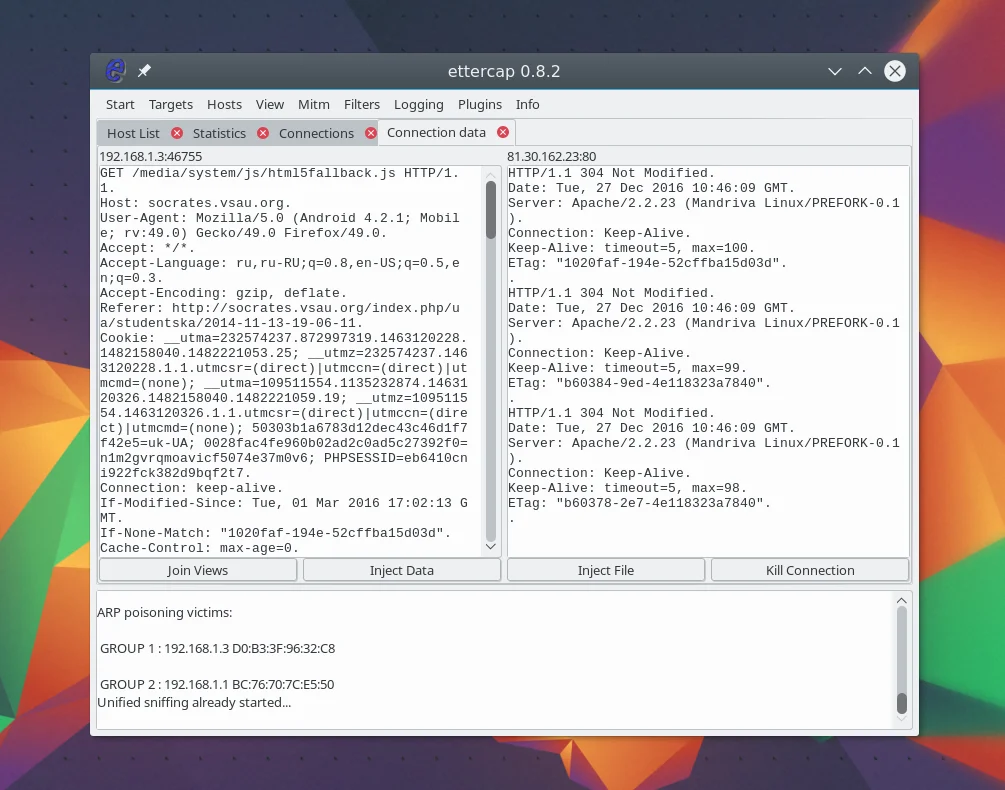Click the Inject Data button
Viewport: 1005px width, 790px height.
pyautogui.click(x=401, y=570)
